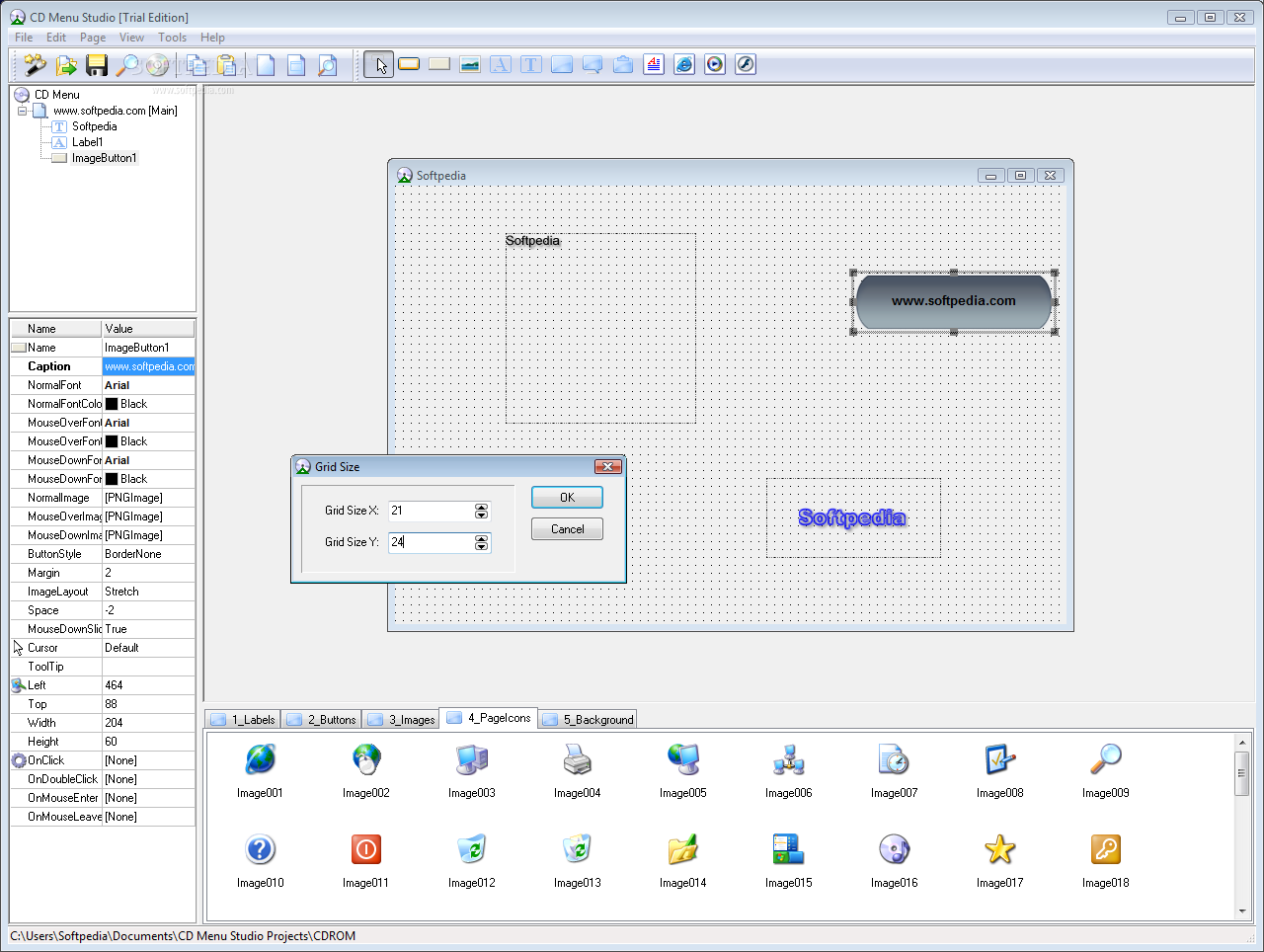Select the label A tool
The height and width of the screenshot is (952, 1264).
tap(501, 65)
